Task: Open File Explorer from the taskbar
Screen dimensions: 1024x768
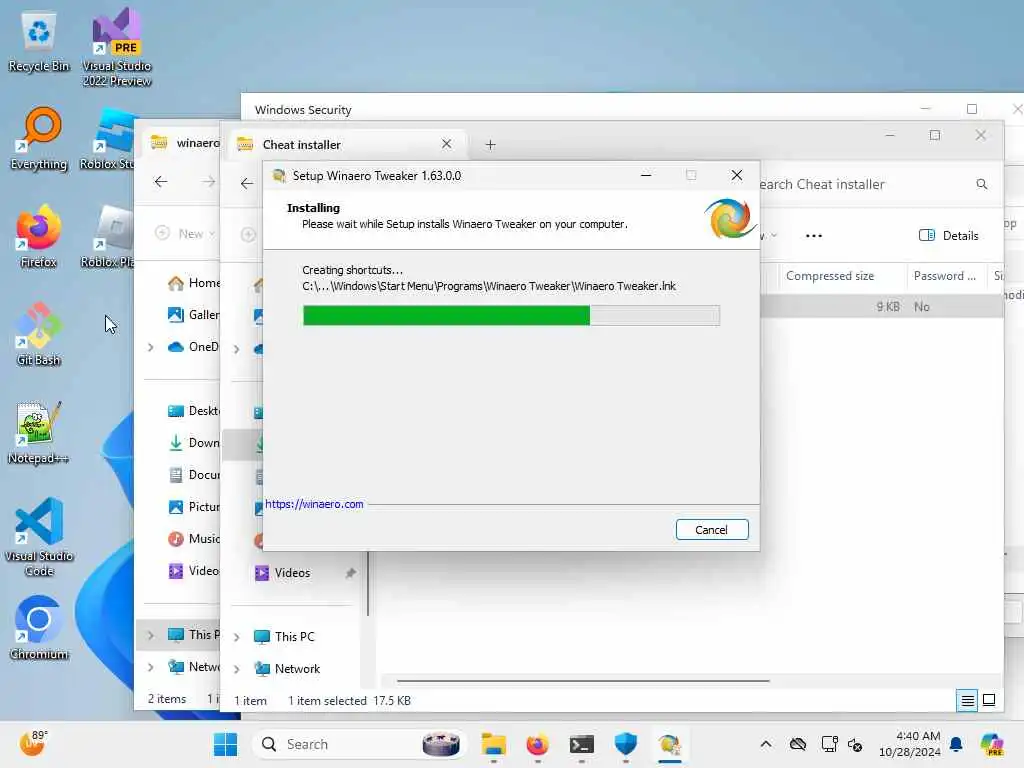Action: (494, 744)
